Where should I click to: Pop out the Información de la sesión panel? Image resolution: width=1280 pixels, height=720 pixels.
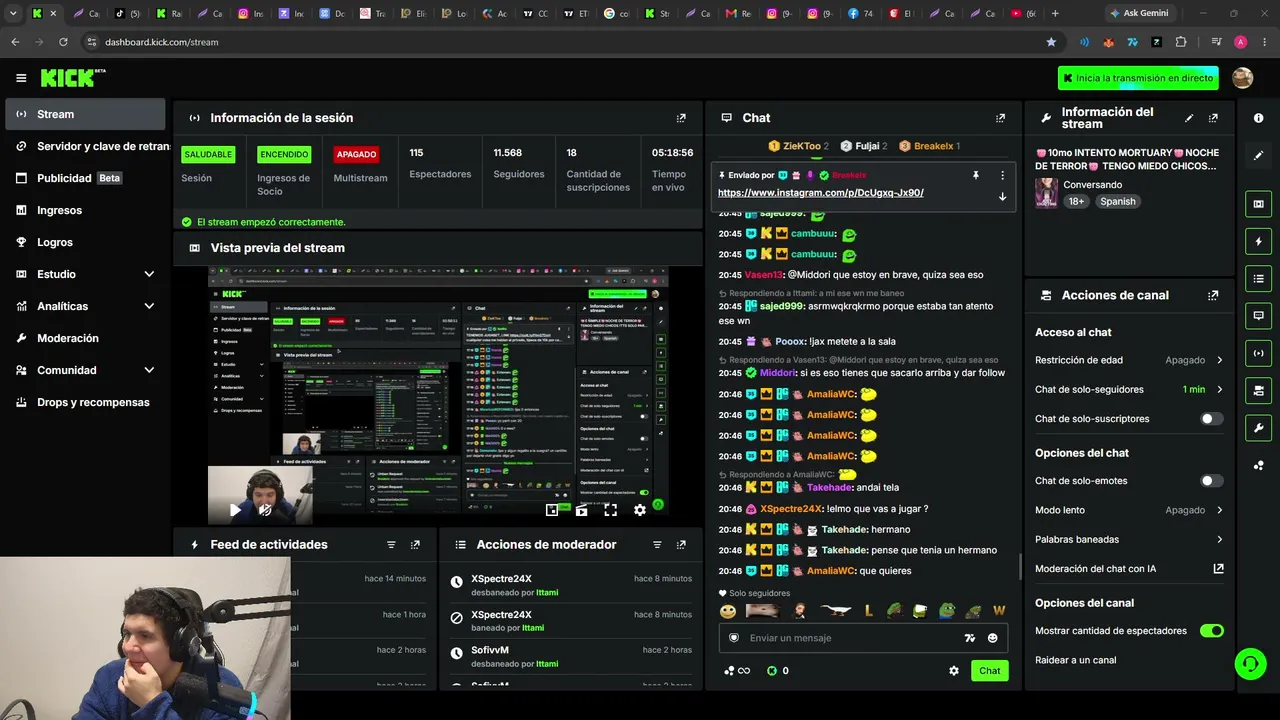[681, 118]
